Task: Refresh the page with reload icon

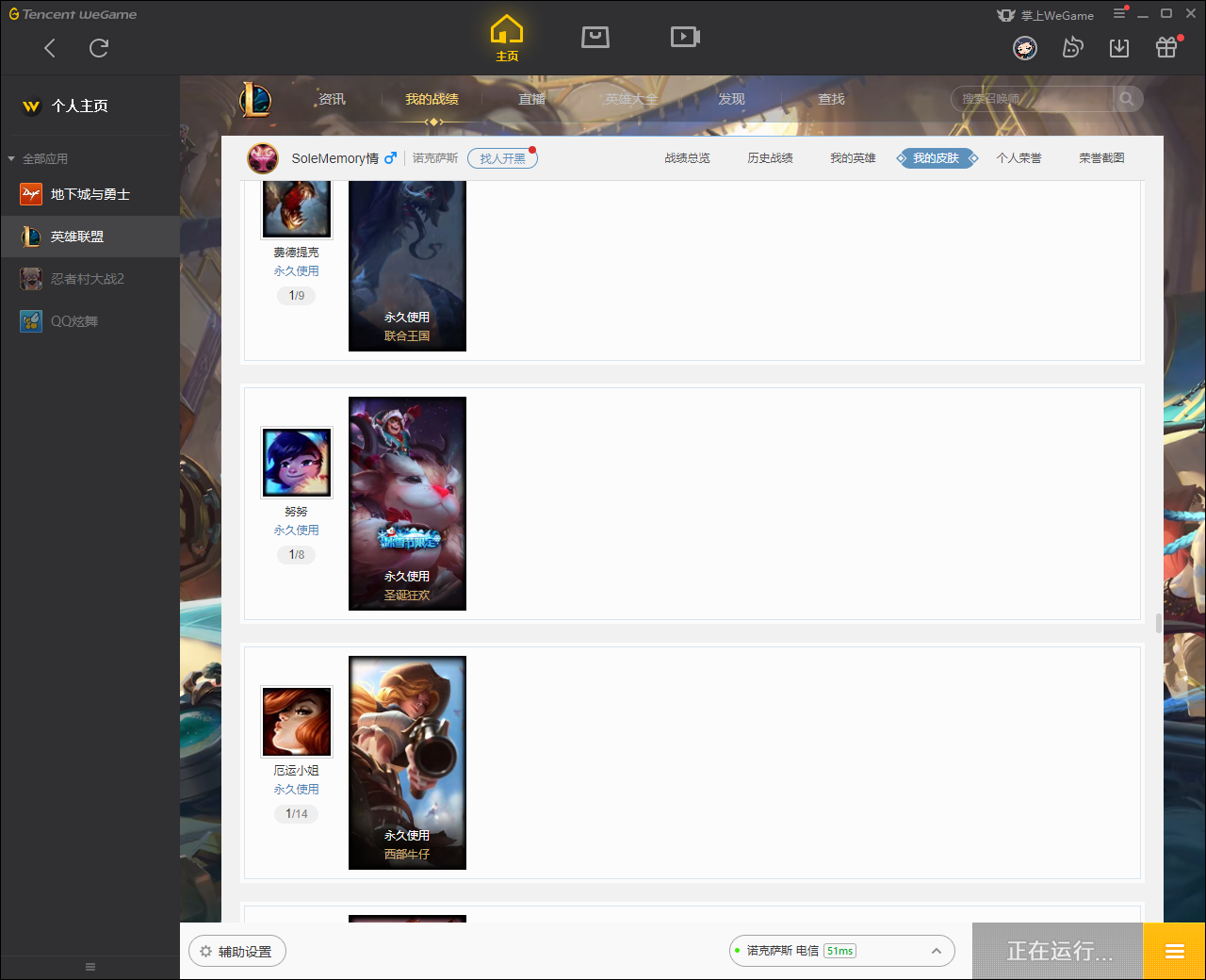Action: 99,48
